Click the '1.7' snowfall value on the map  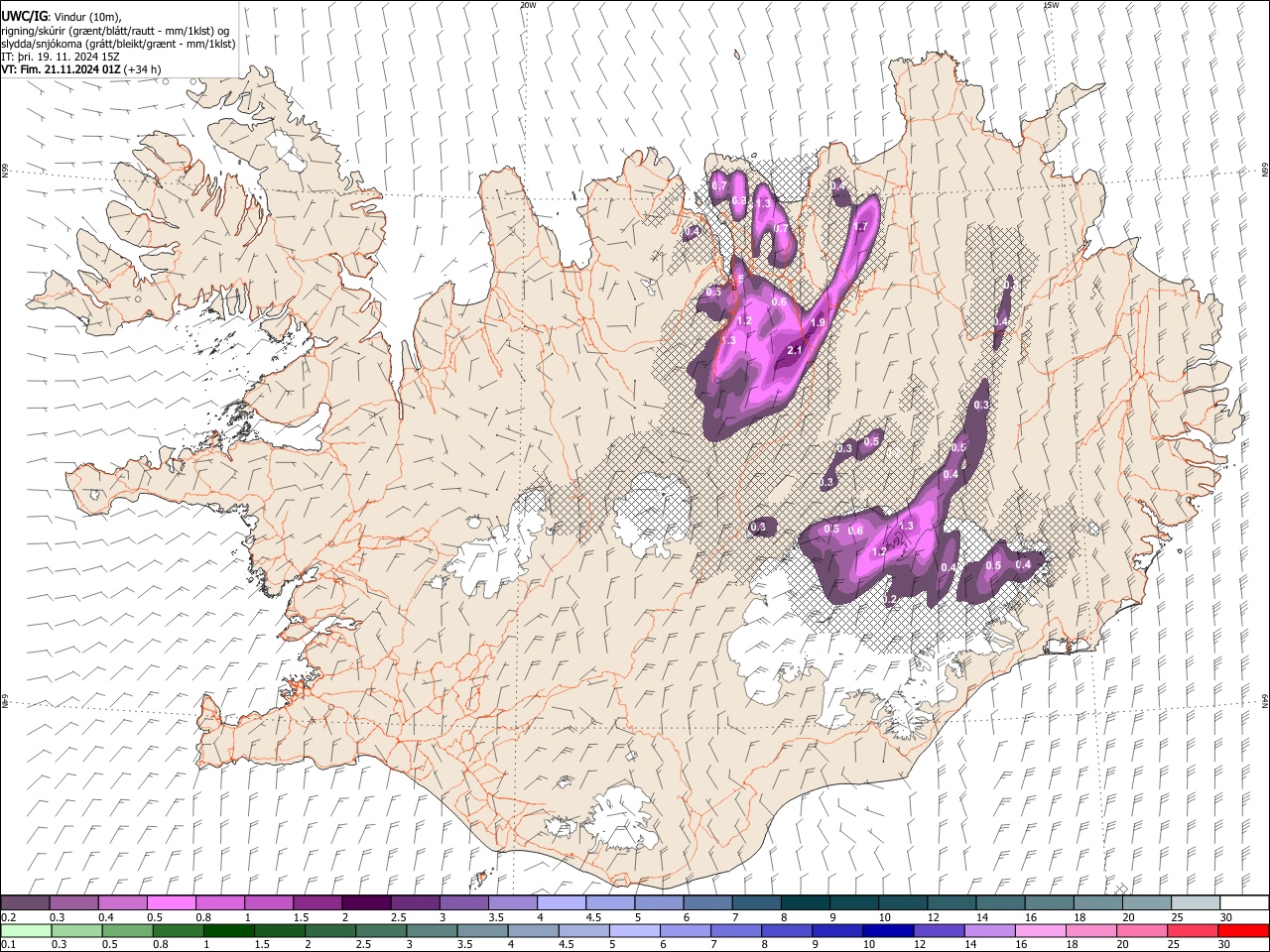(861, 226)
